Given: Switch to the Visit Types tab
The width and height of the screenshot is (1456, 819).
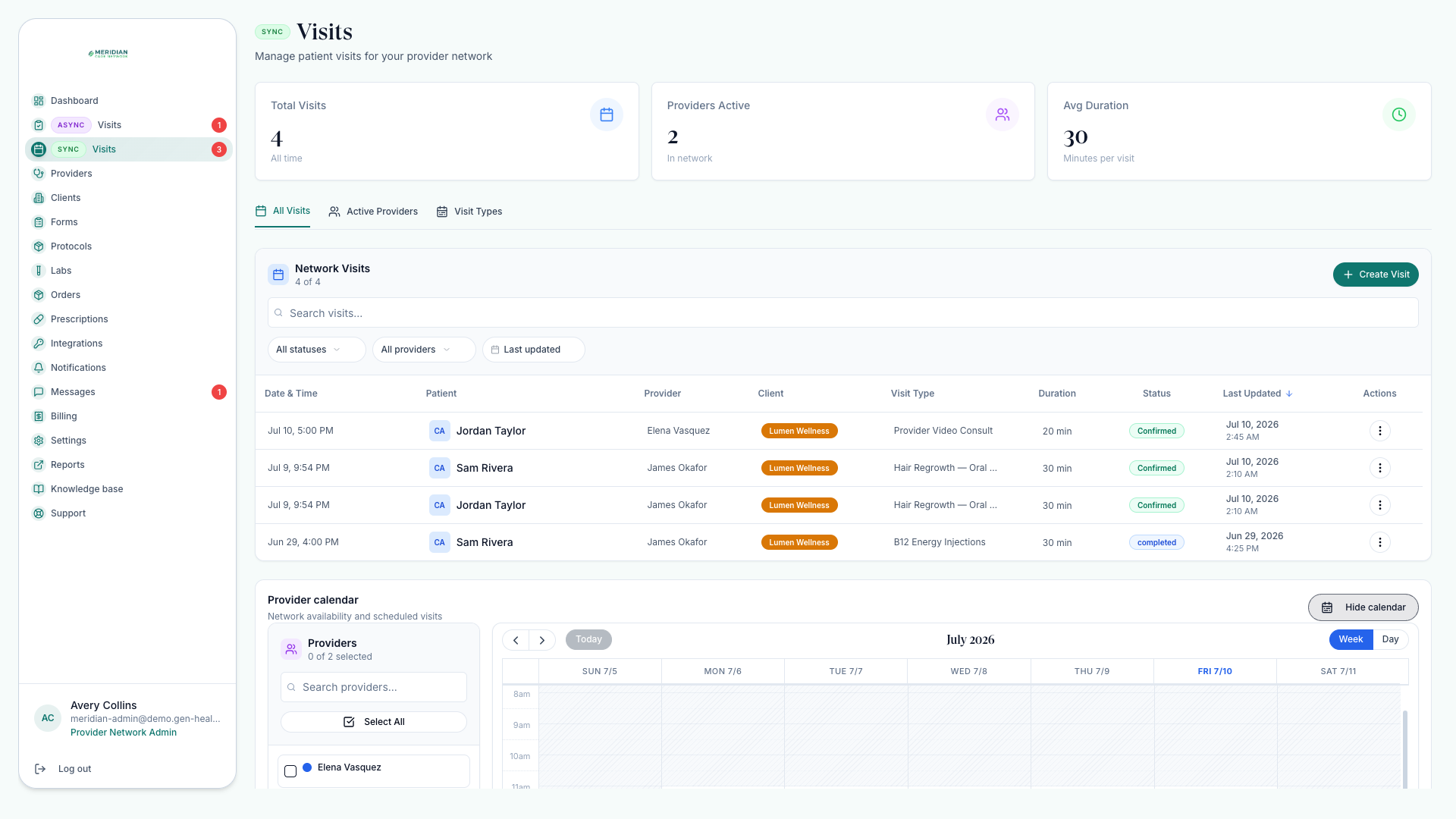Looking at the screenshot, I should click(x=469, y=212).
